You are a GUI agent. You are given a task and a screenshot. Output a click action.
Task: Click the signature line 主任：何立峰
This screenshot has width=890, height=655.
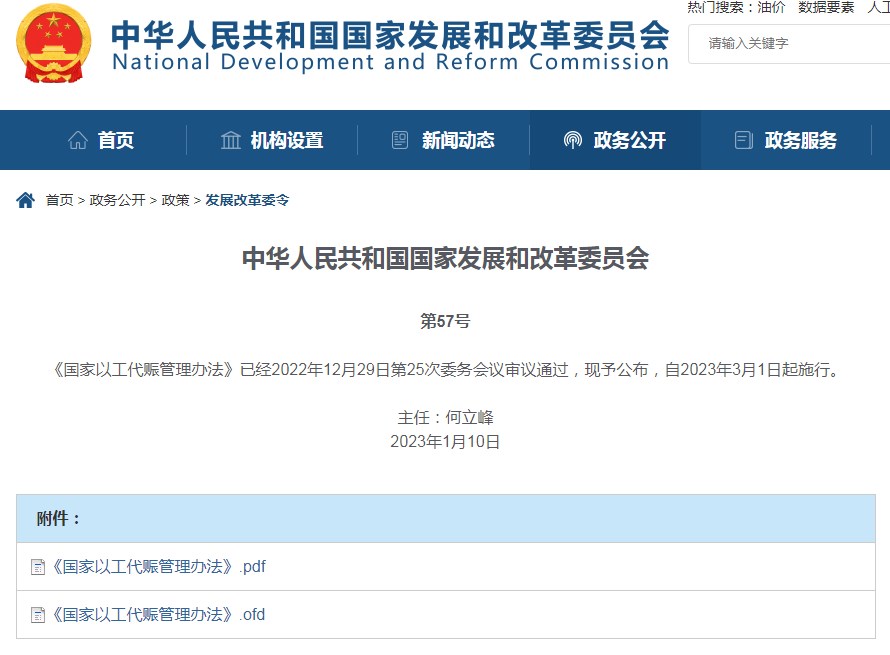click(x=445, y=417)
